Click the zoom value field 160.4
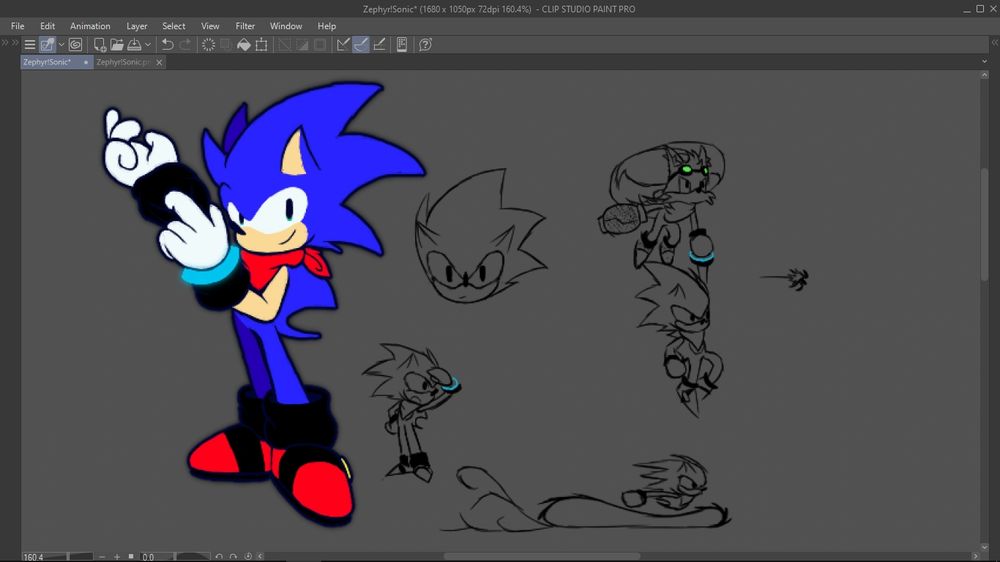This screenshot has width=1000, height=562. pyautogui.click(x=33, y=557)
